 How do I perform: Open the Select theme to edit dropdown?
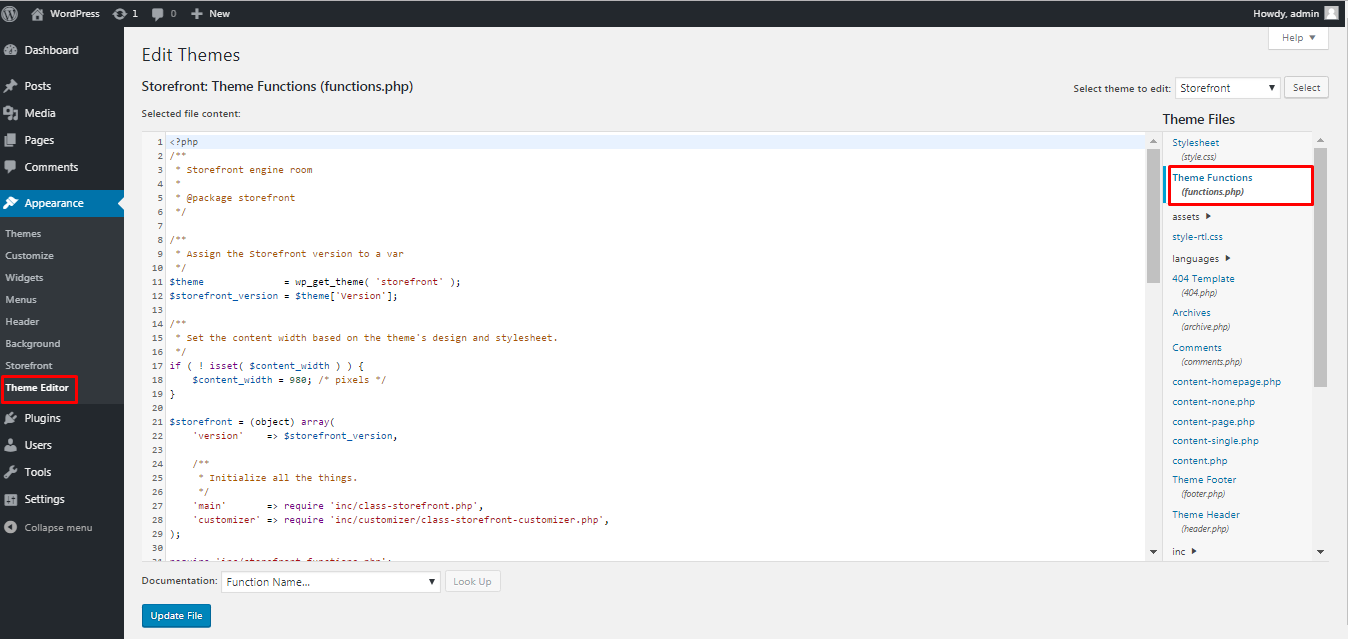(1227, 88)
